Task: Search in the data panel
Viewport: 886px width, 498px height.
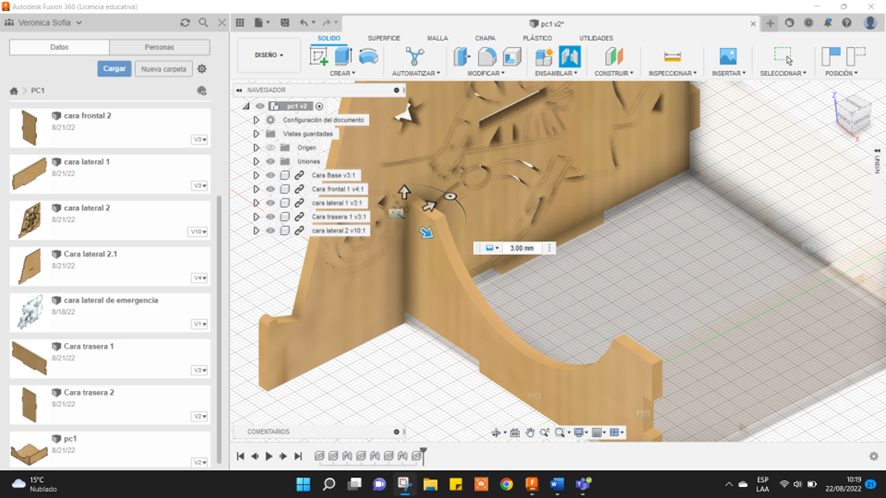Action: pos(203,23)
